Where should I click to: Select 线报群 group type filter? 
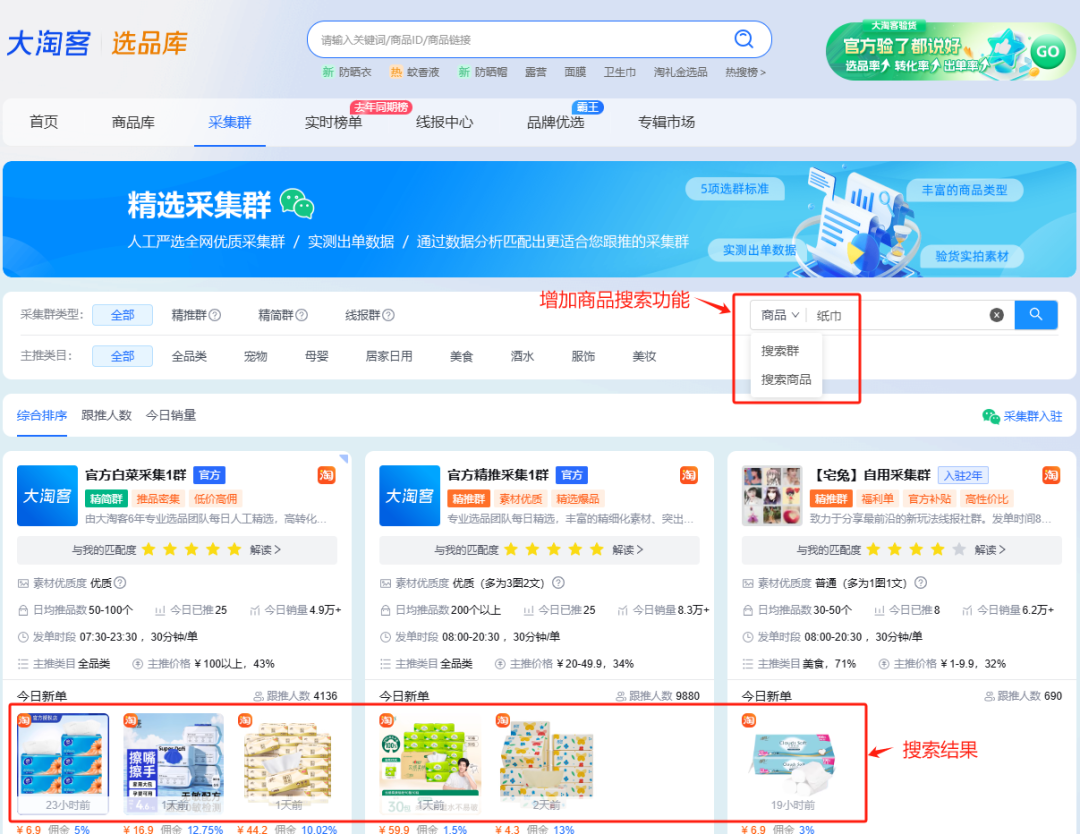pos(362,315)
